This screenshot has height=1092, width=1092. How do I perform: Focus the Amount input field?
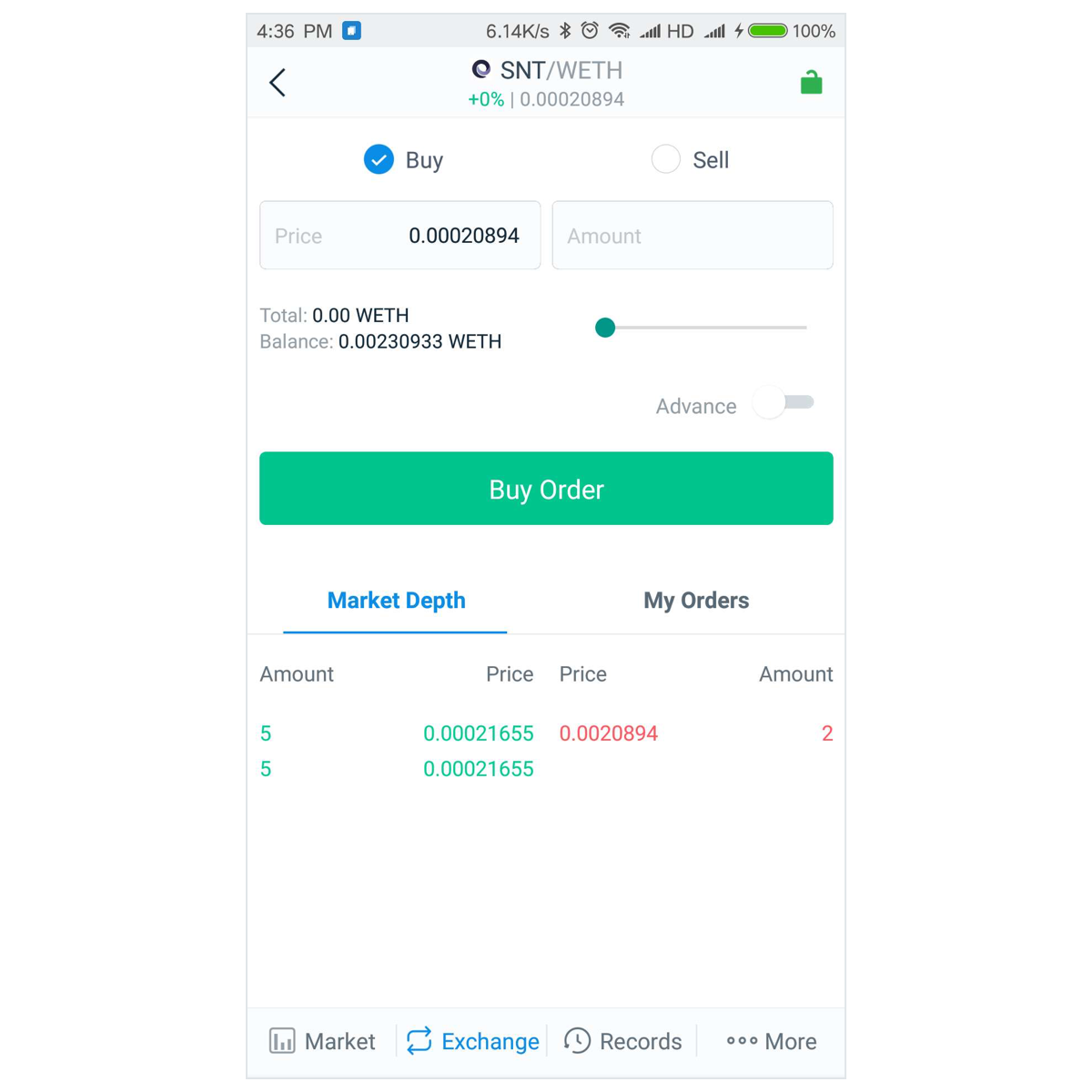pos(693,236)
